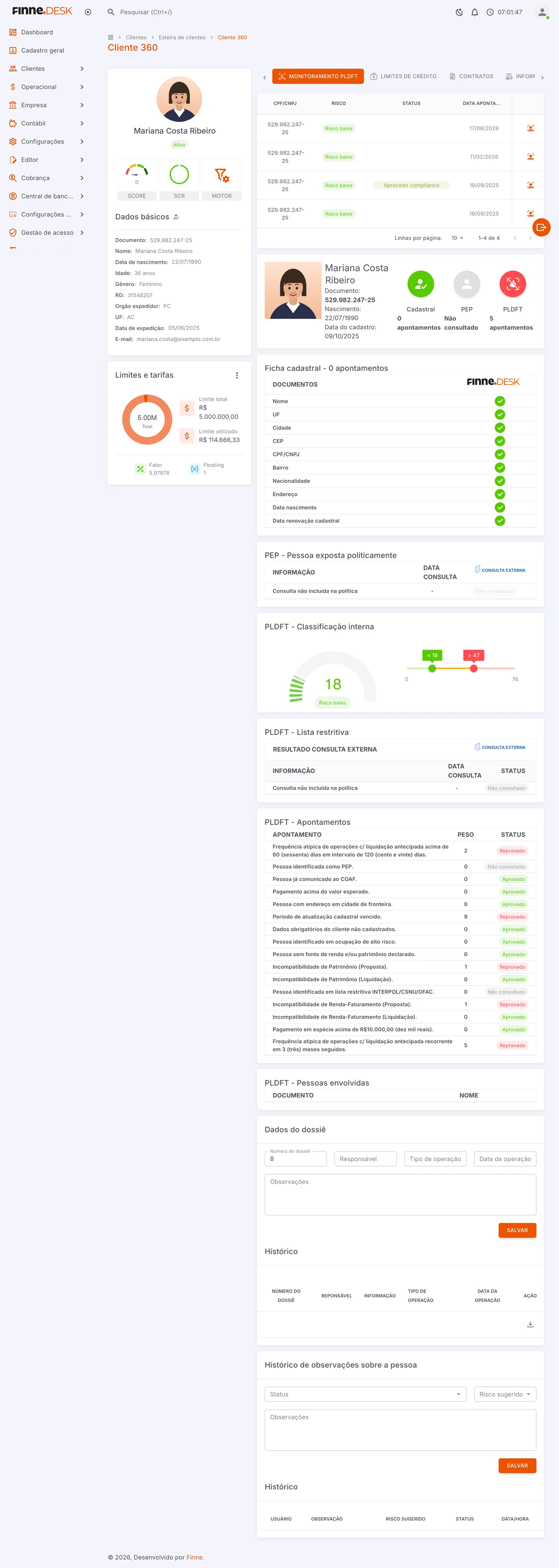559x1568 pixels.
Task: Switch to dark mode with the moon icon
Action: coord(459,12)
